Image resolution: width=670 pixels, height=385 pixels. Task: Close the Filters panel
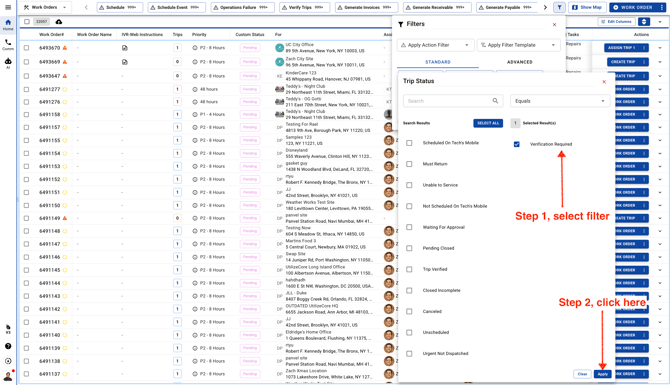[554, 25]
